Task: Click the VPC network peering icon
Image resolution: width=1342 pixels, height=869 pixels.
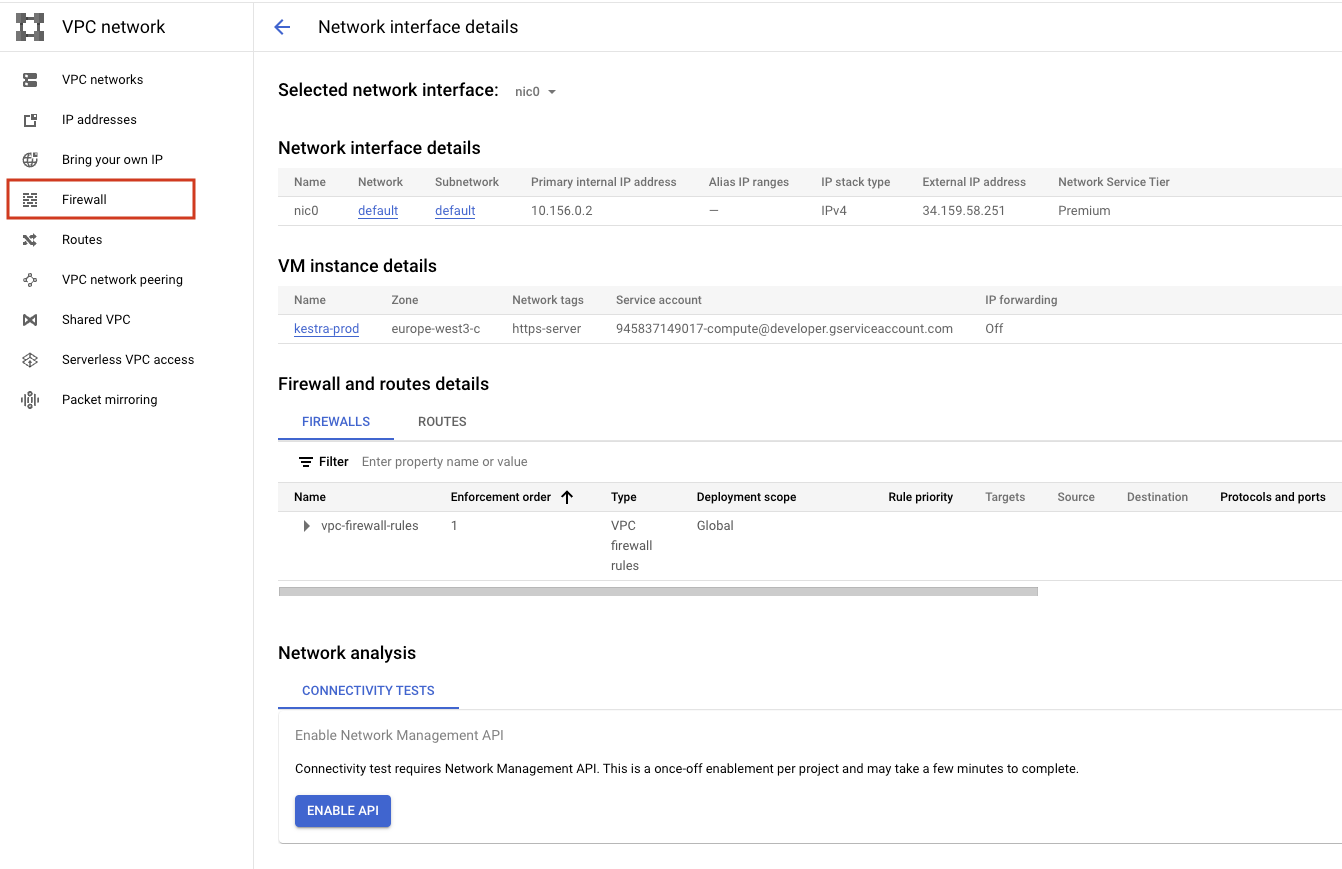Action: (x=29, y=279)
